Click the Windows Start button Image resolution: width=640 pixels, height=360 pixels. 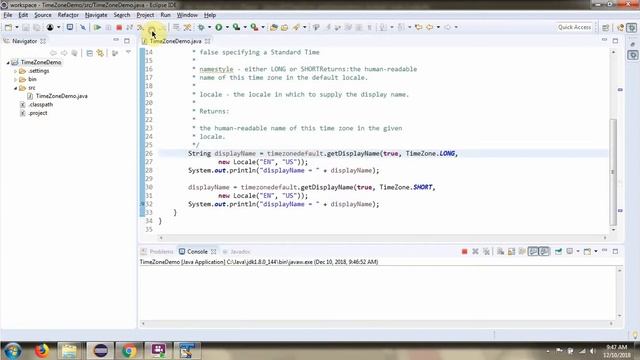pyautogui.click(x=12, y=351)
